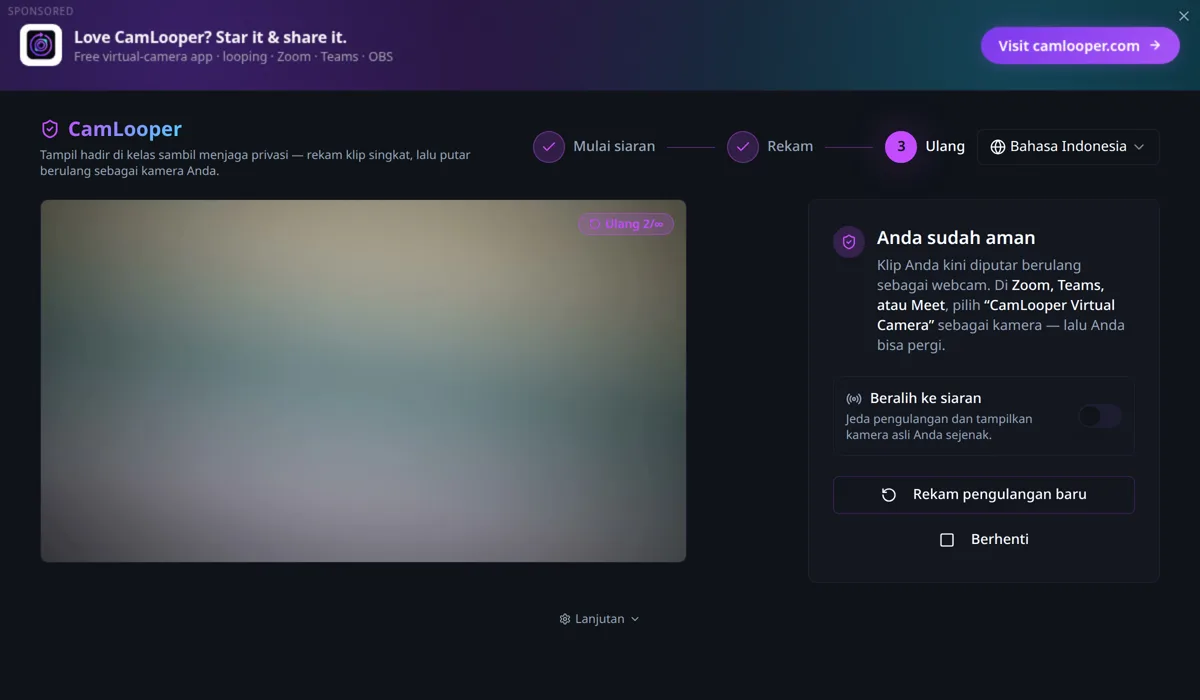Click the globe icon in language selector
The height and width of the screenshot is (700, 1200).
coord(997,147)
